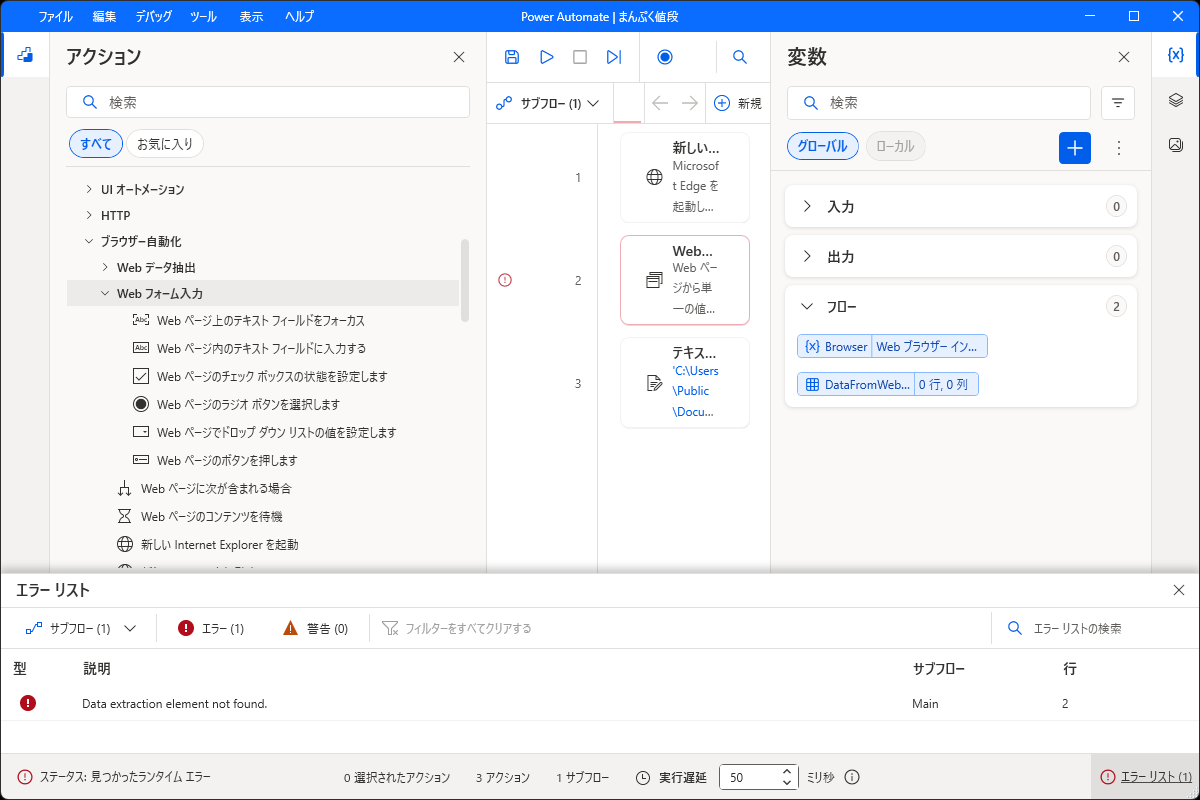
Task: Increase 実行遅延 with the up arrow
Action: [x=788, y=771]
